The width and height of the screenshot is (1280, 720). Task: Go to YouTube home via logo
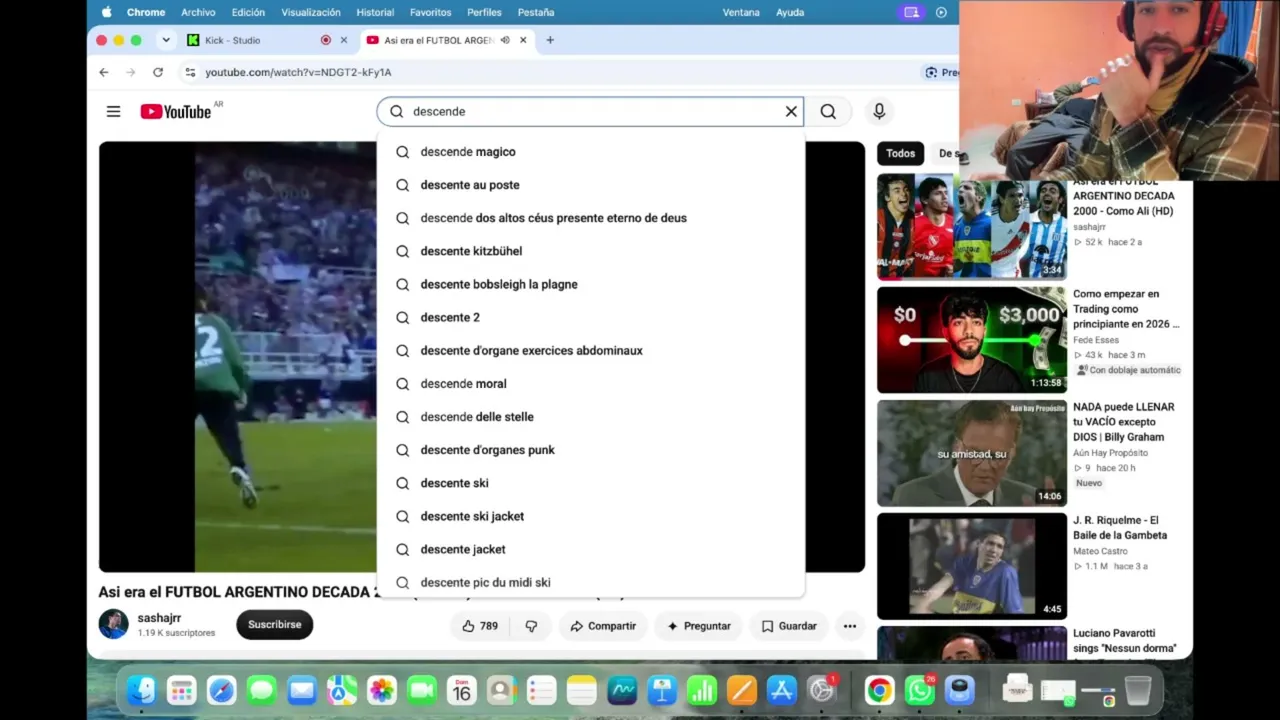[176, 112]
